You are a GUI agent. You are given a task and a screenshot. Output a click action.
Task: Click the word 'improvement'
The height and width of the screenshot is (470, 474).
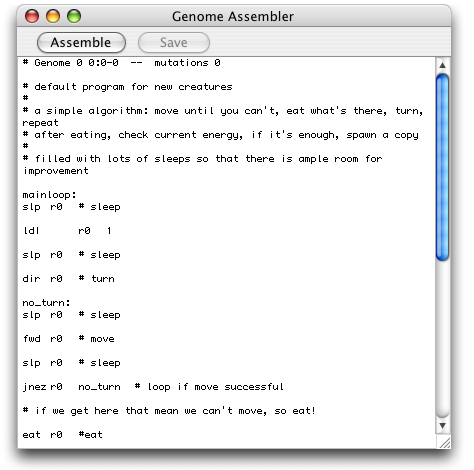[56, 171]
